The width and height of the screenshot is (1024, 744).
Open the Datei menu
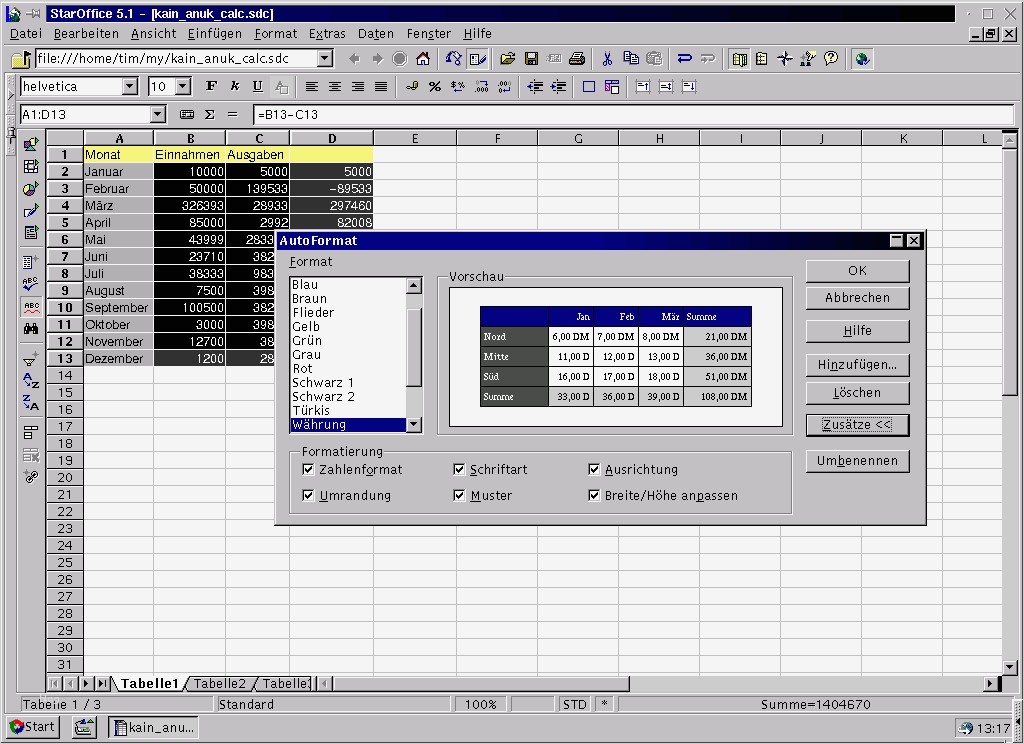tap(26, 33)
